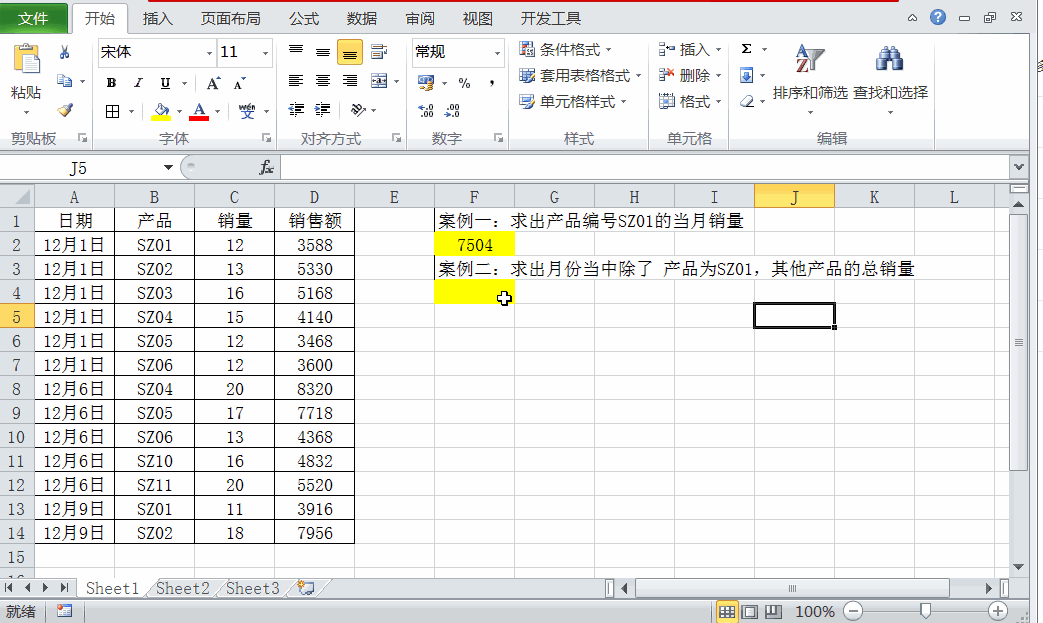Expand the number format 常规 dropdown

click(497, 53)
